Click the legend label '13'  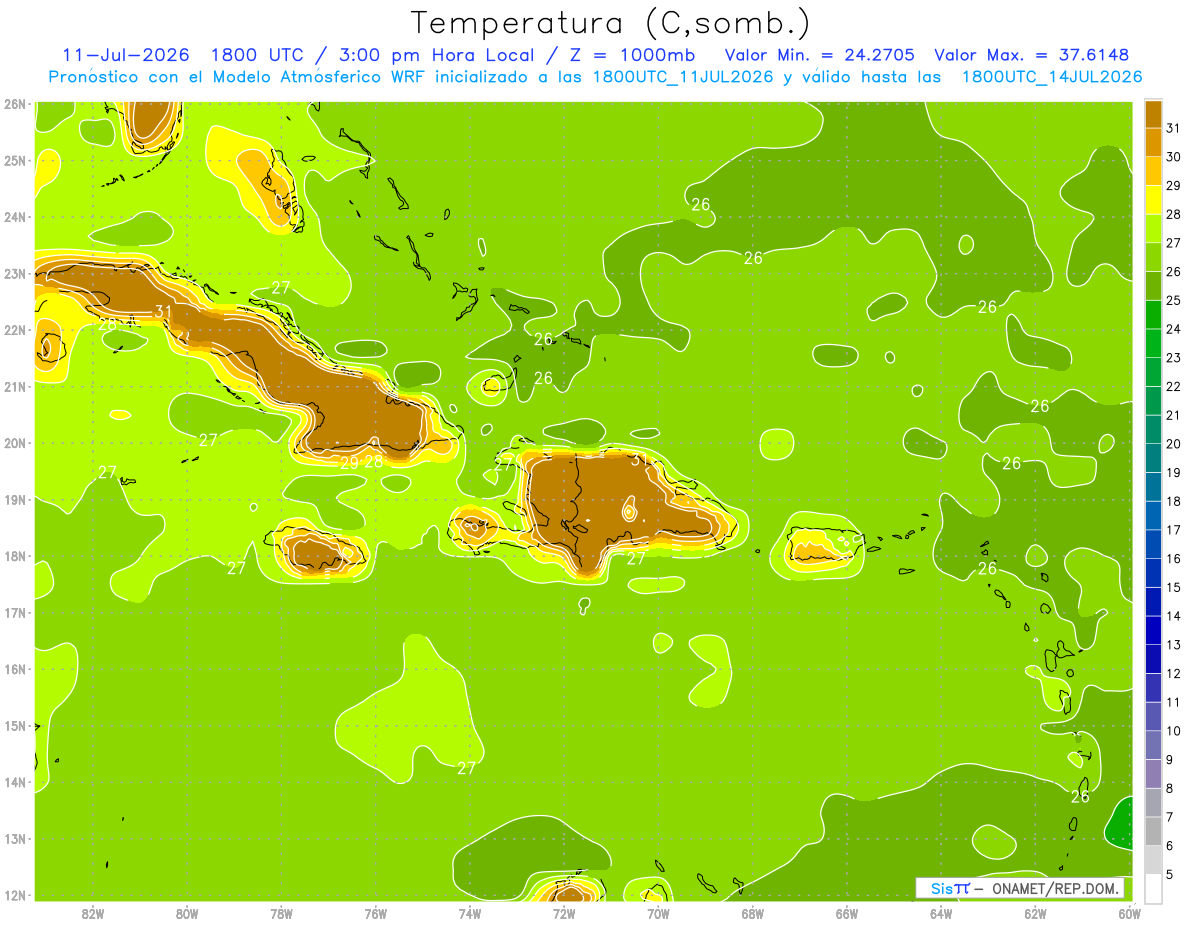(1174, 645)
